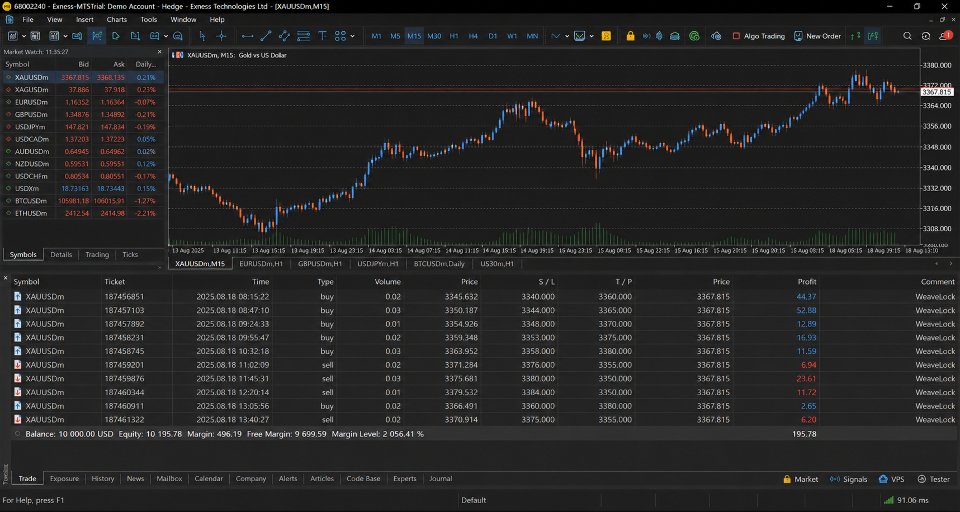The width and height of the screenshot is (960, 512).
Task: Select BTCUSDm row in Market Watch
Action: pyautogui.click(x=82, y=201)
